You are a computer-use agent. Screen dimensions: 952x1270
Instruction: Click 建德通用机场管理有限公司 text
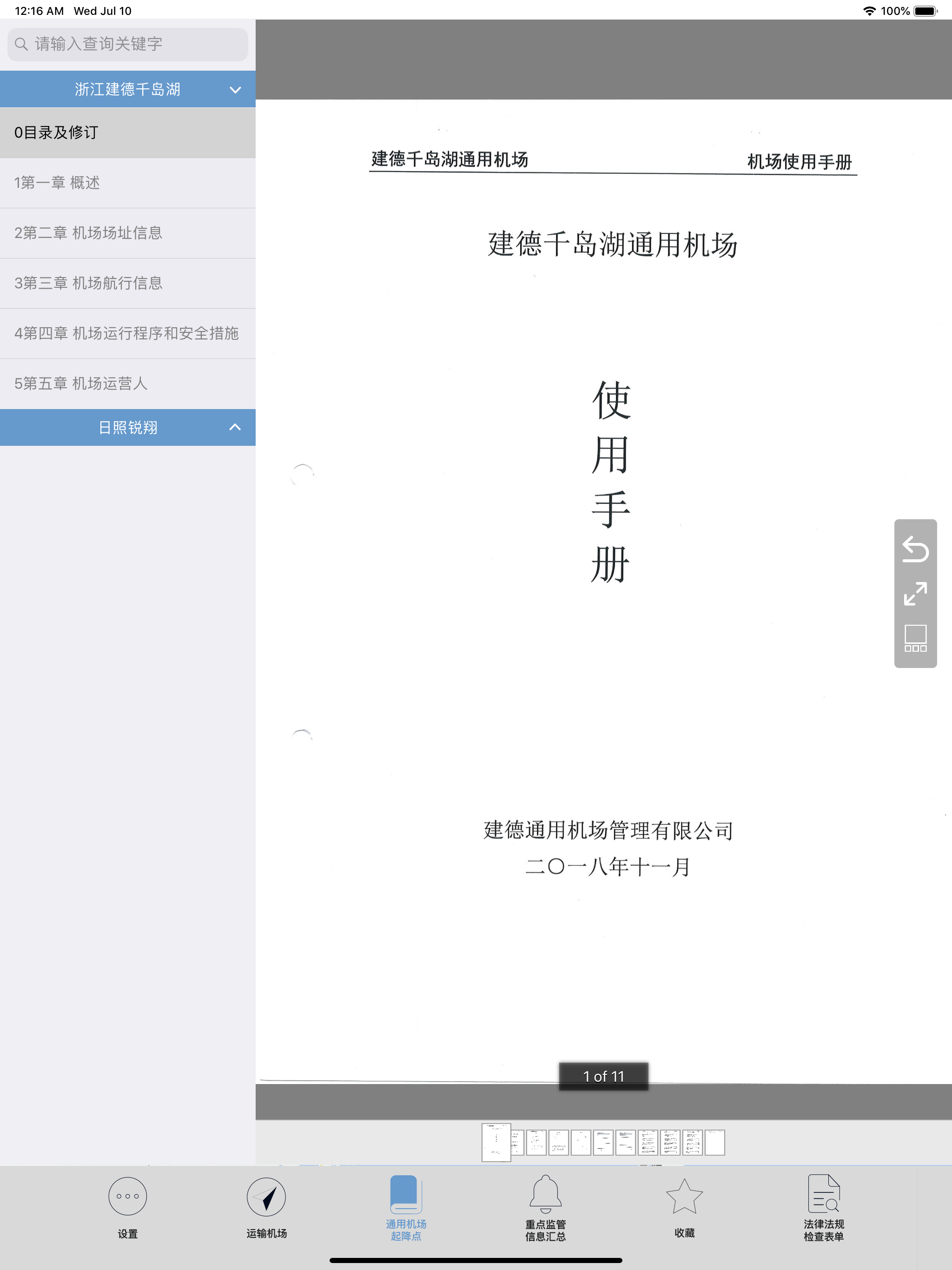(x=608, y=830)
